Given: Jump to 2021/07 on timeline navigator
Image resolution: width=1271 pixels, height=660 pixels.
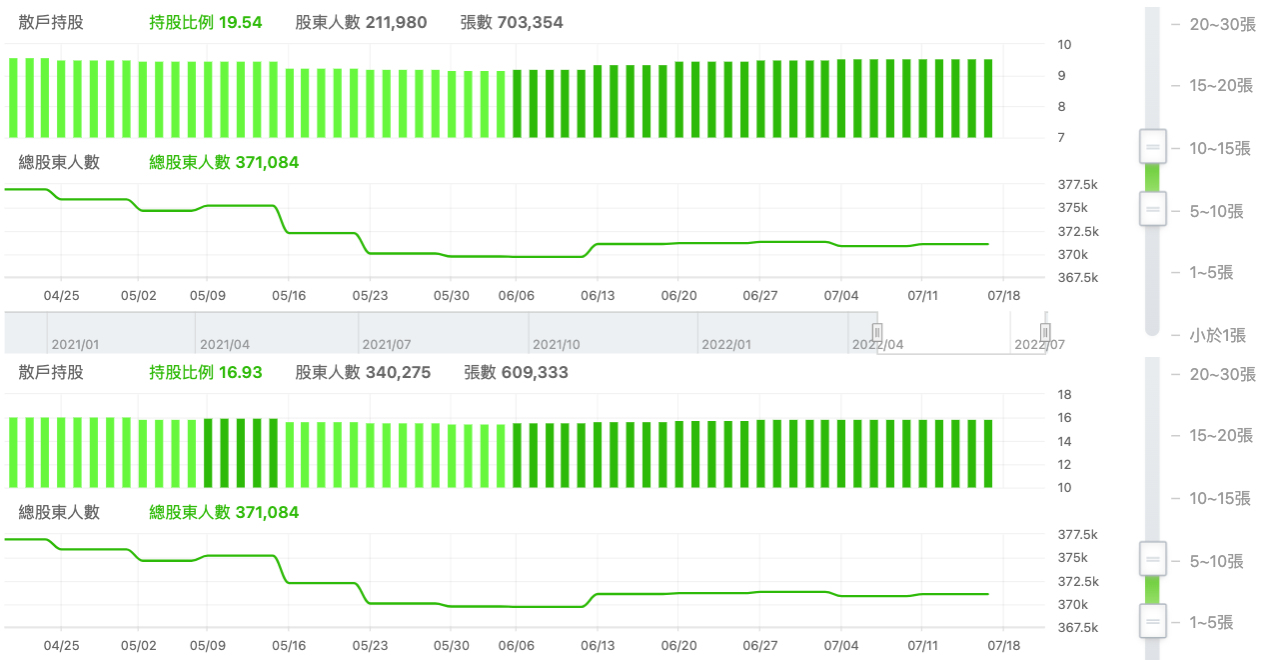Looking at the screenshot, I should 386,344.
